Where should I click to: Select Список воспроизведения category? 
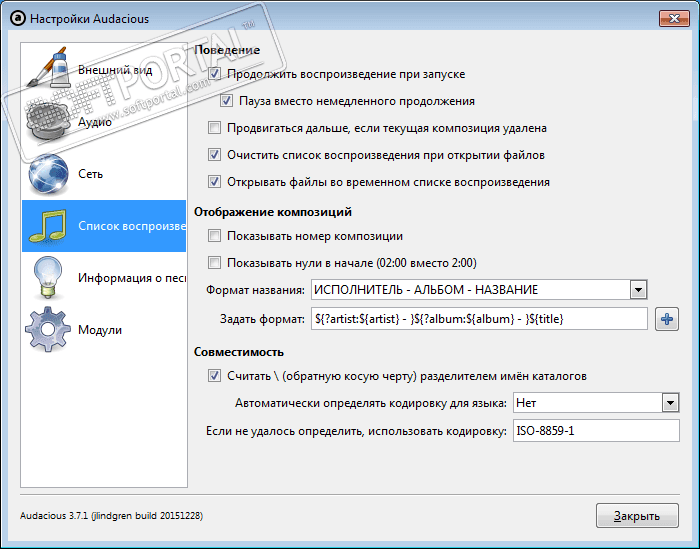[104, 226]
